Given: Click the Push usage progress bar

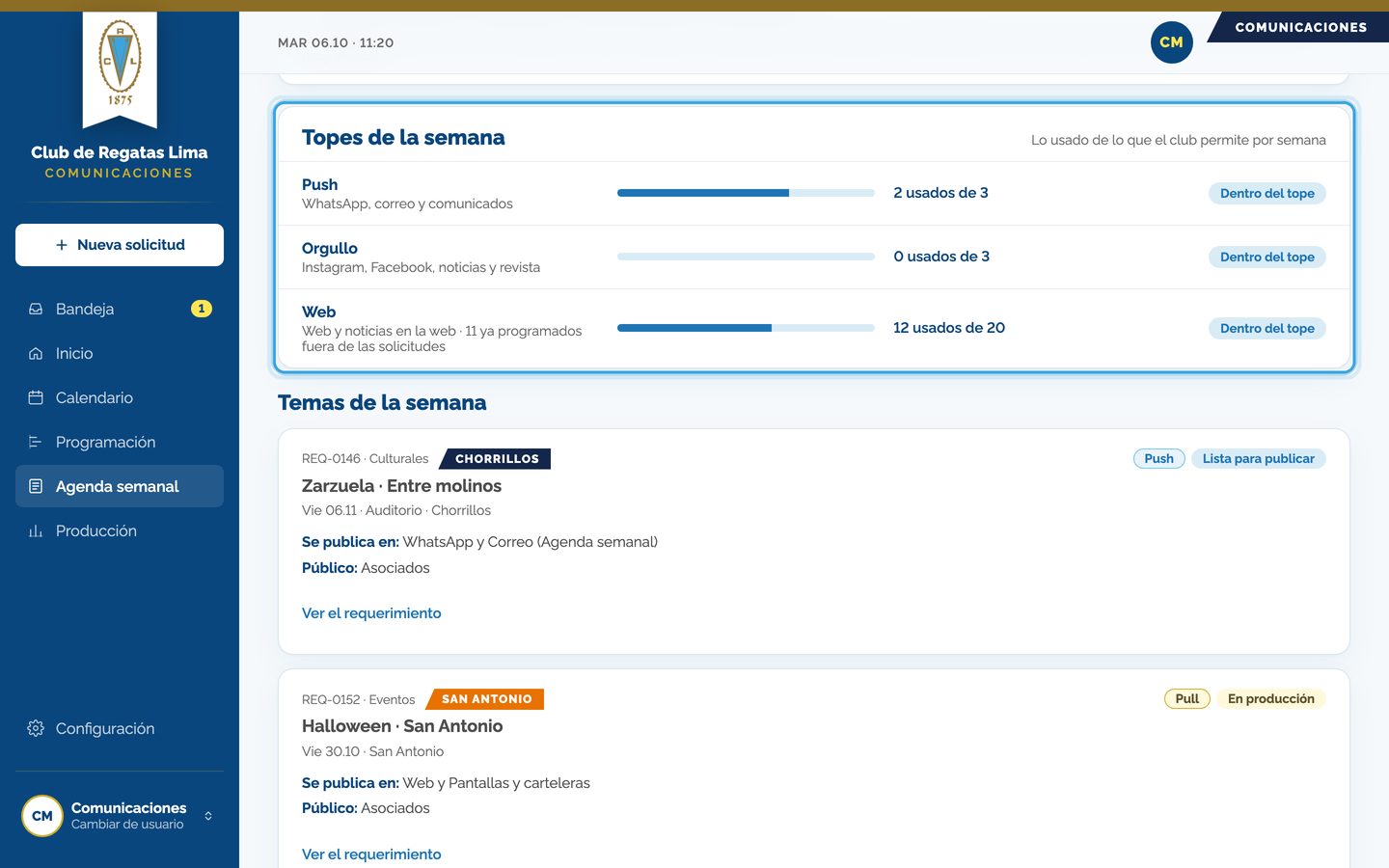Looking at the screenshot, I should tap(746, 193).
